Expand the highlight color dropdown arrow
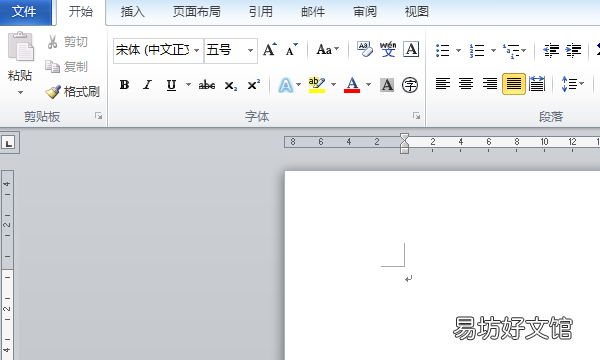The width and height of the screenshot is (600, 360). click(x=333, y=85)
